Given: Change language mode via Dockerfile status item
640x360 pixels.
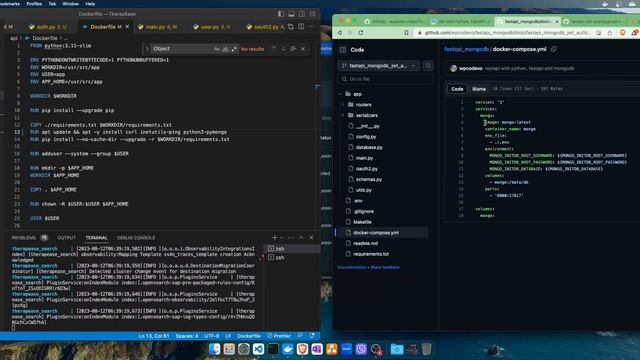Looking at the screenshot, I should pyautogui.click(x=249, y=336).
